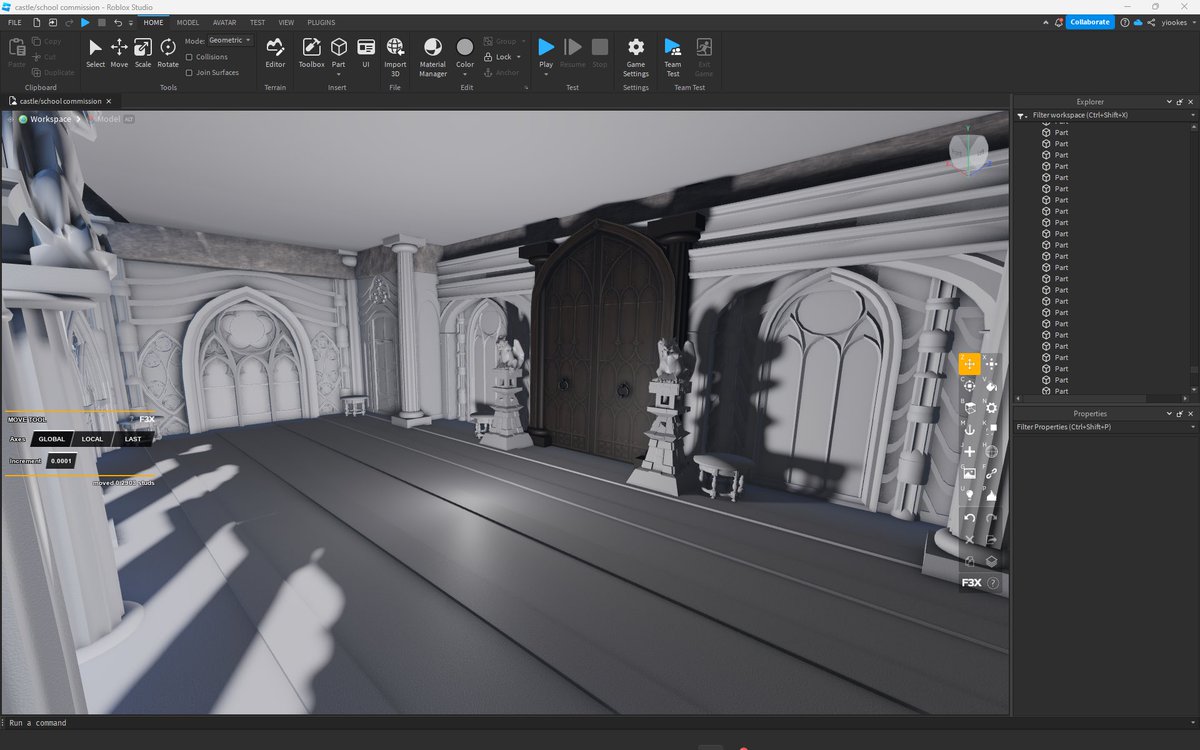Select F3X anchor tool (M)
This screenshot has width=1200, height=750.
click(969, 430)
